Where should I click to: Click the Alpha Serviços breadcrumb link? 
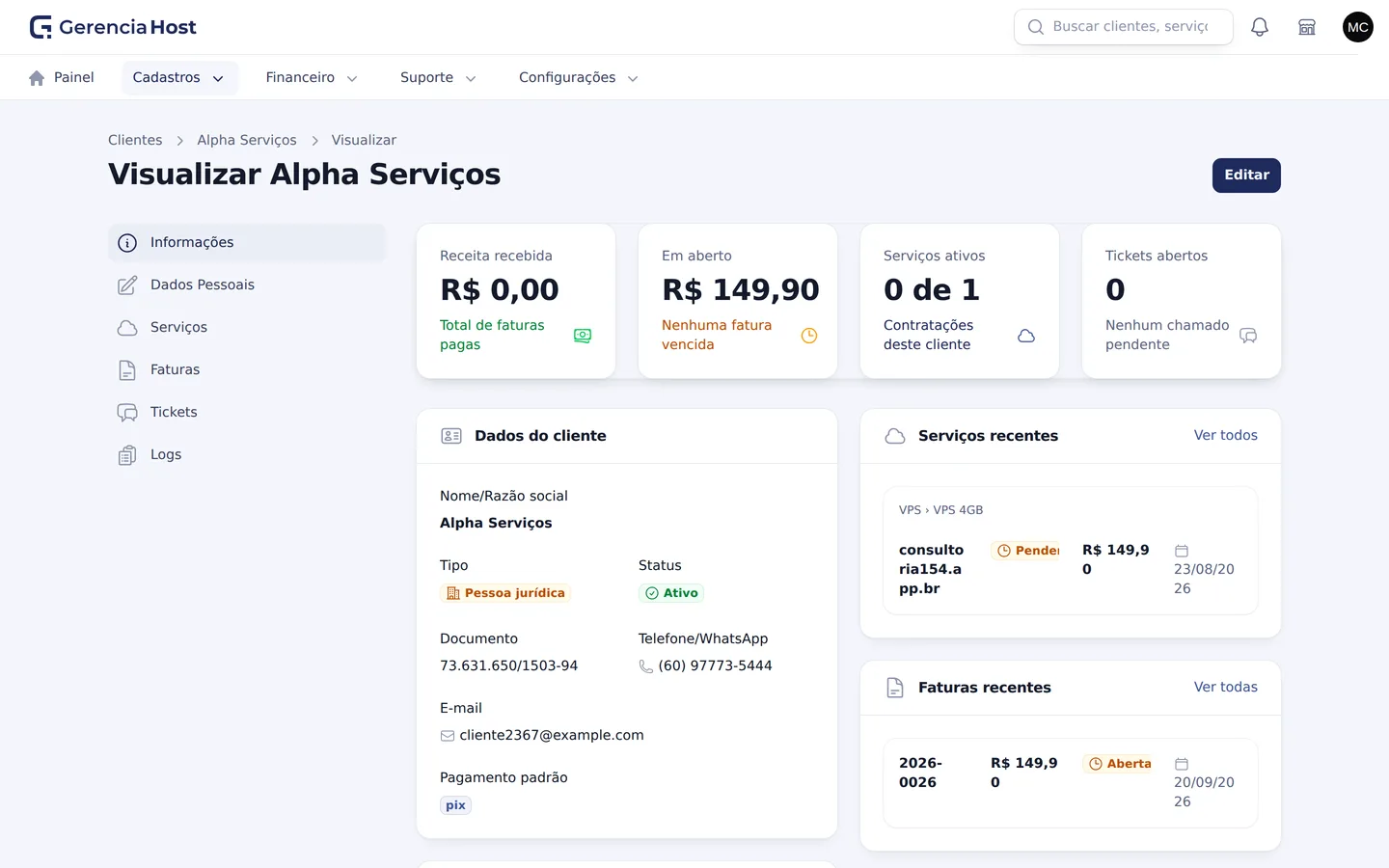[247, 141]
